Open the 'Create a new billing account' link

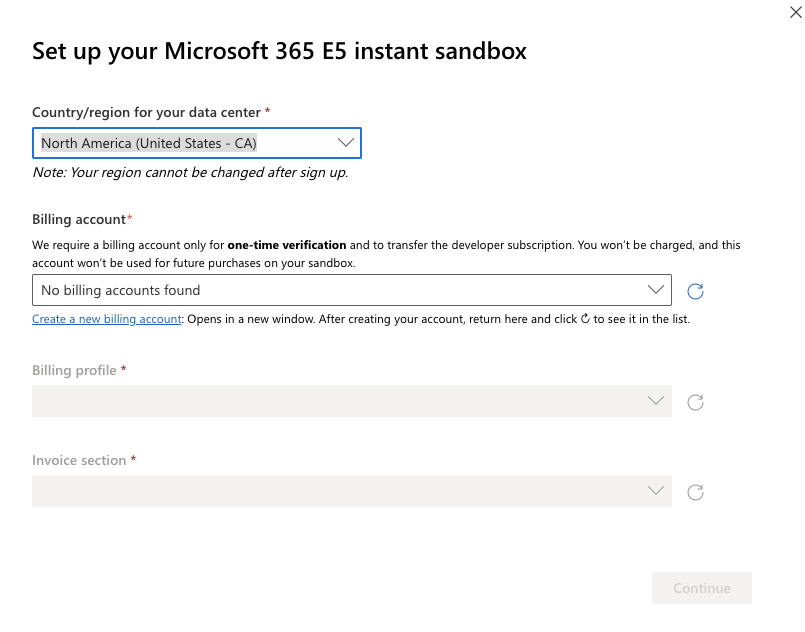107,319
